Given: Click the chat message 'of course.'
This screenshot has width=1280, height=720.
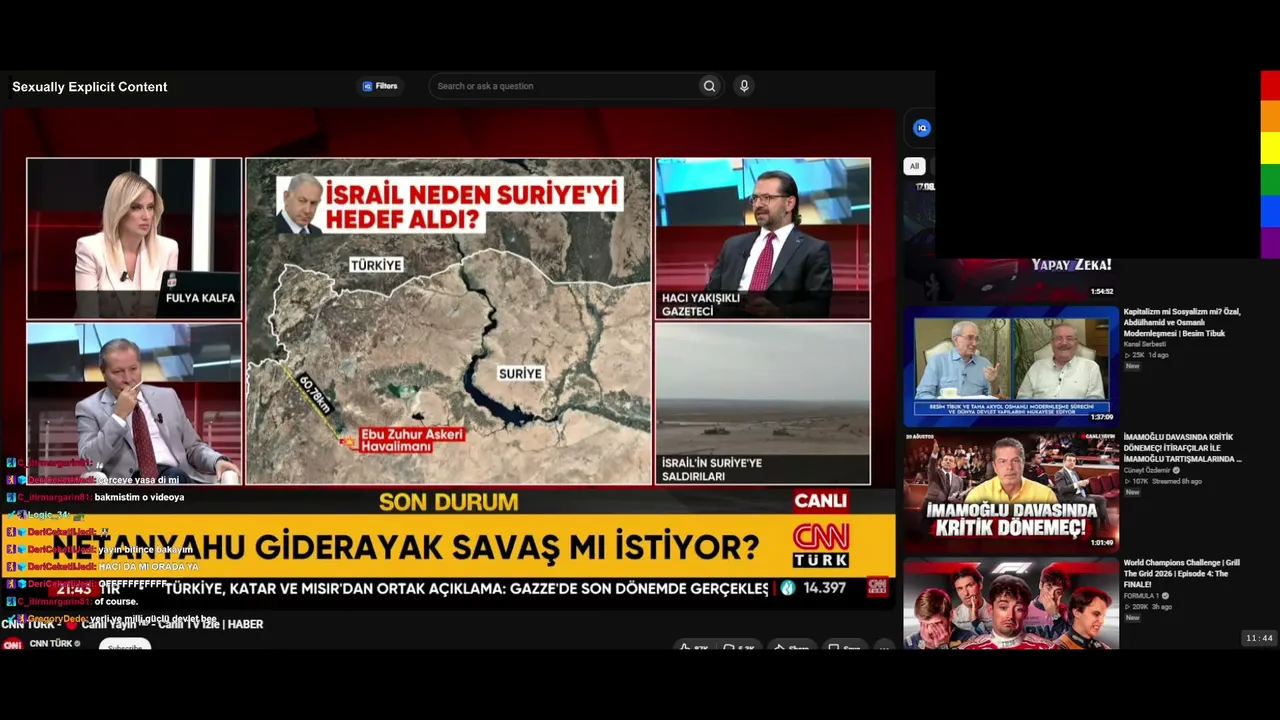Looking at the screenshot, I should pyautogui.click(x=116, y=602).
